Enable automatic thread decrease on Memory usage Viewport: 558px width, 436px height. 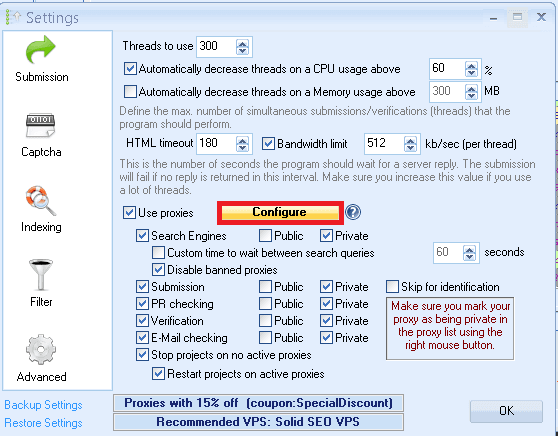(x=130, y=91)
